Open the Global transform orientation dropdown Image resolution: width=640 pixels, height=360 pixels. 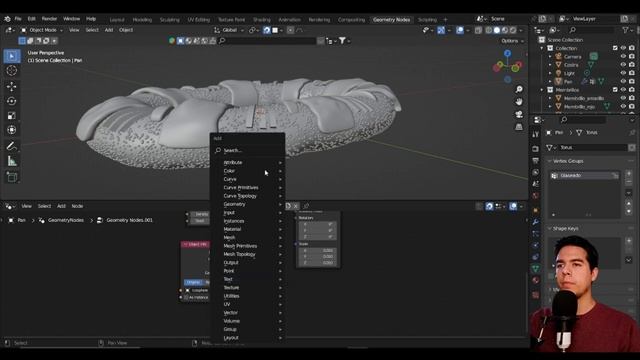click(x=229, y=30)
